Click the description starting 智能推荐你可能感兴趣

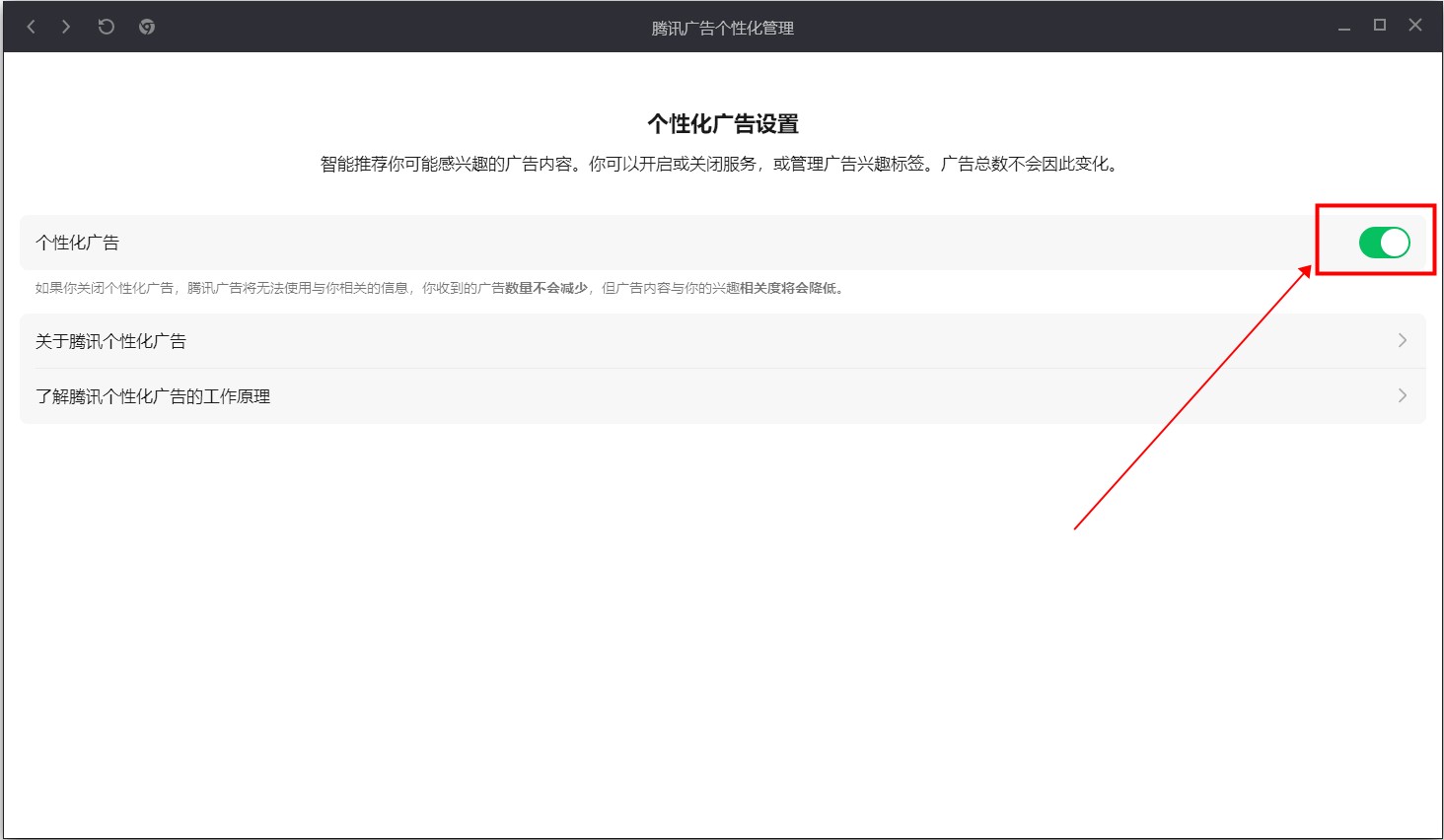(x=721, y=164)
